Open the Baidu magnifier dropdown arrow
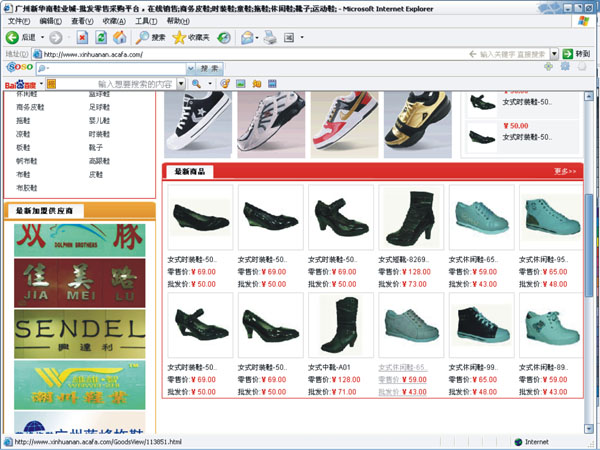 coord(210,83)
